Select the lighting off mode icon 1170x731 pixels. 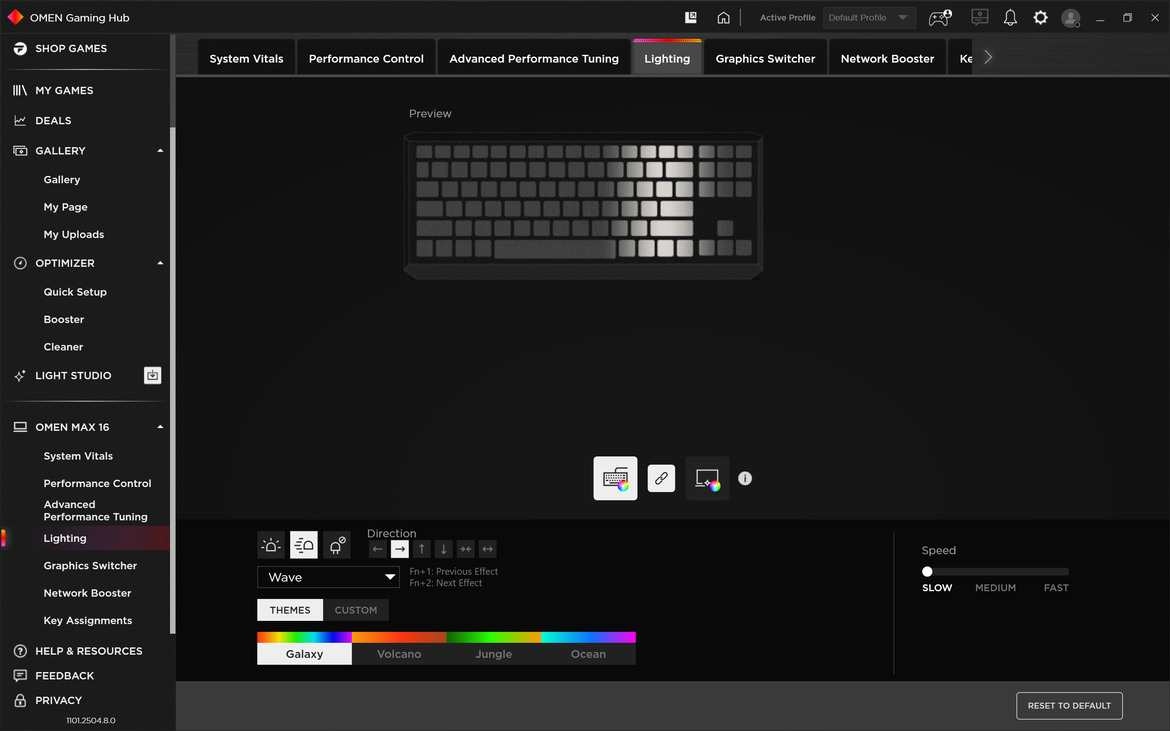click(337, 545)
